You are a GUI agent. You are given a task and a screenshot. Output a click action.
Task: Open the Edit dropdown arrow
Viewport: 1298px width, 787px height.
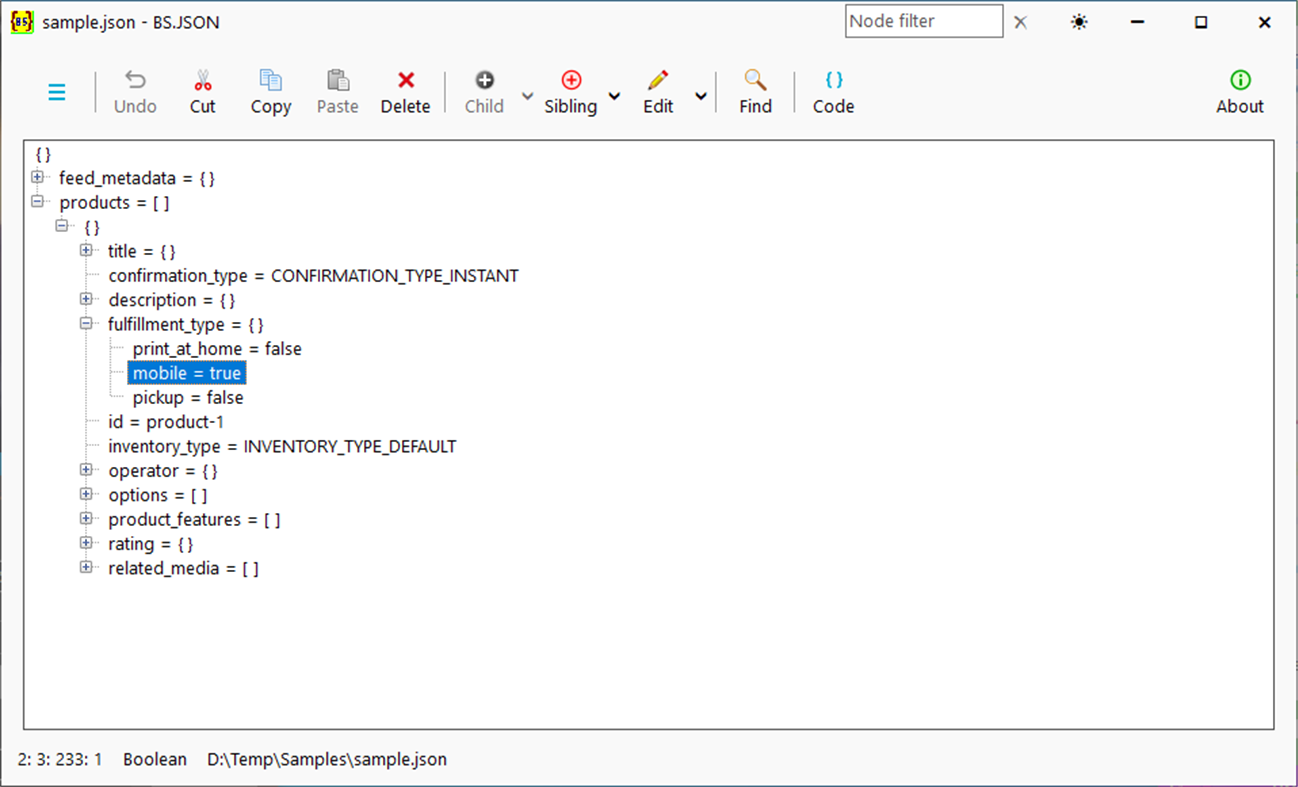click(701, 96)
